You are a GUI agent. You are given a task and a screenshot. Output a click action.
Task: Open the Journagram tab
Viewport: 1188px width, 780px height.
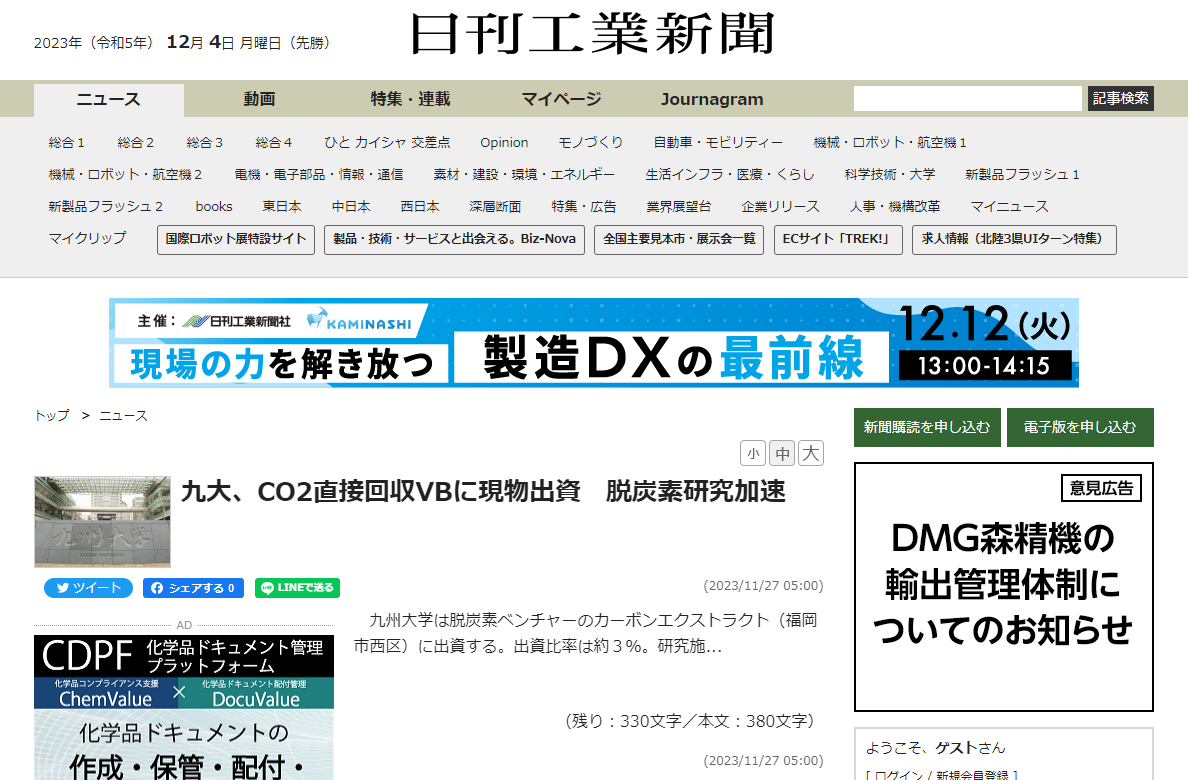pyautogui.click(x=712, y=99)
